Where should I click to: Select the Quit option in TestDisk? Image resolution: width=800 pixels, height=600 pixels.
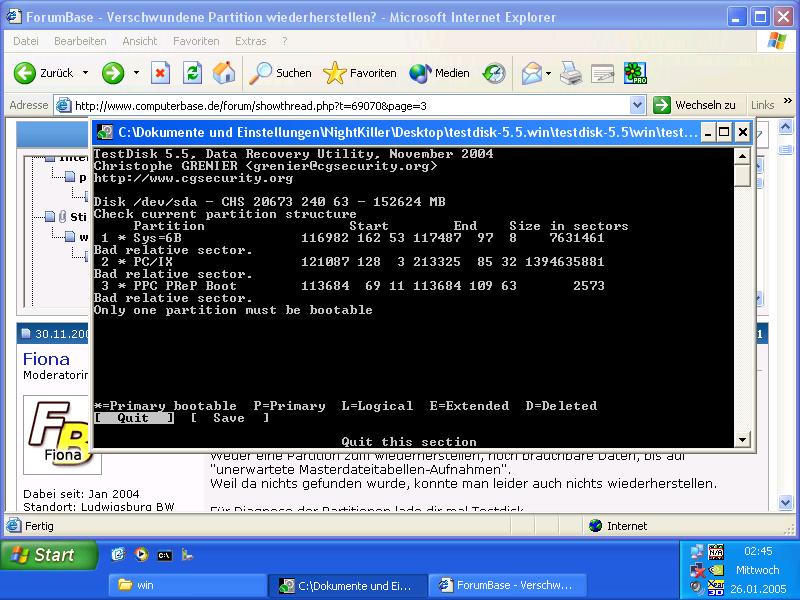click(134, 418)
